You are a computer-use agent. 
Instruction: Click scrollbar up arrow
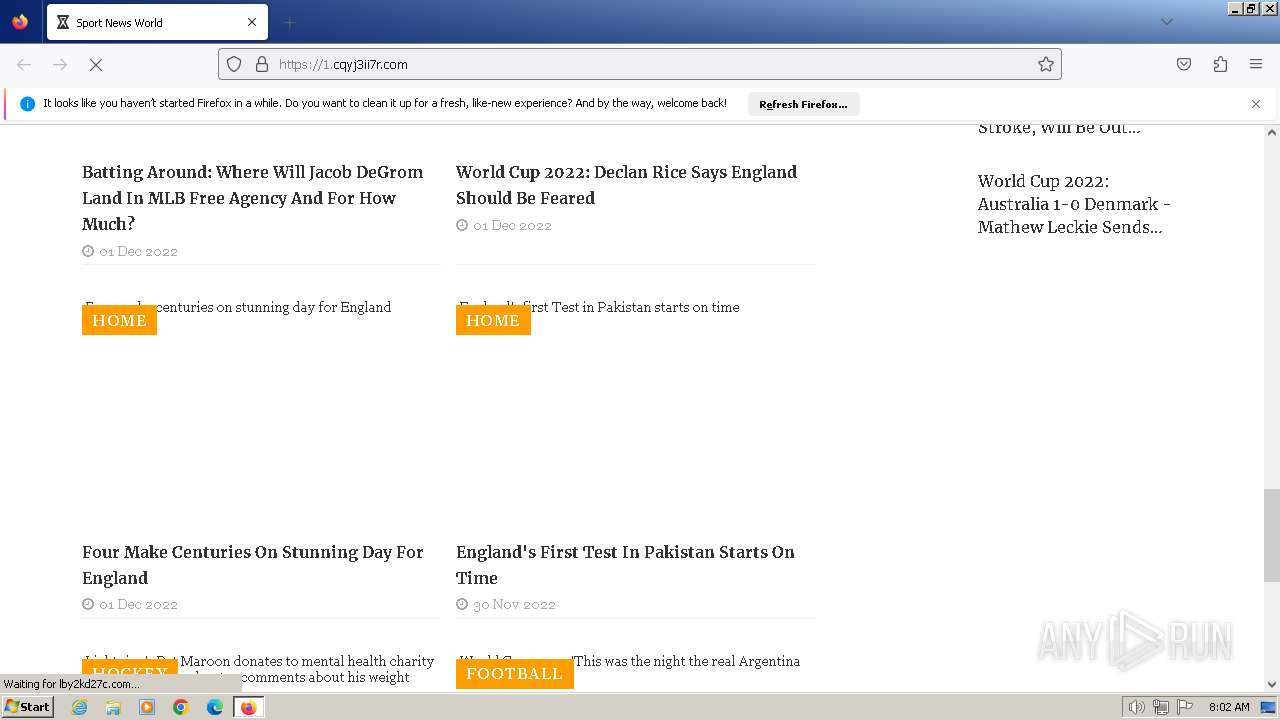tap(1272, 132)
